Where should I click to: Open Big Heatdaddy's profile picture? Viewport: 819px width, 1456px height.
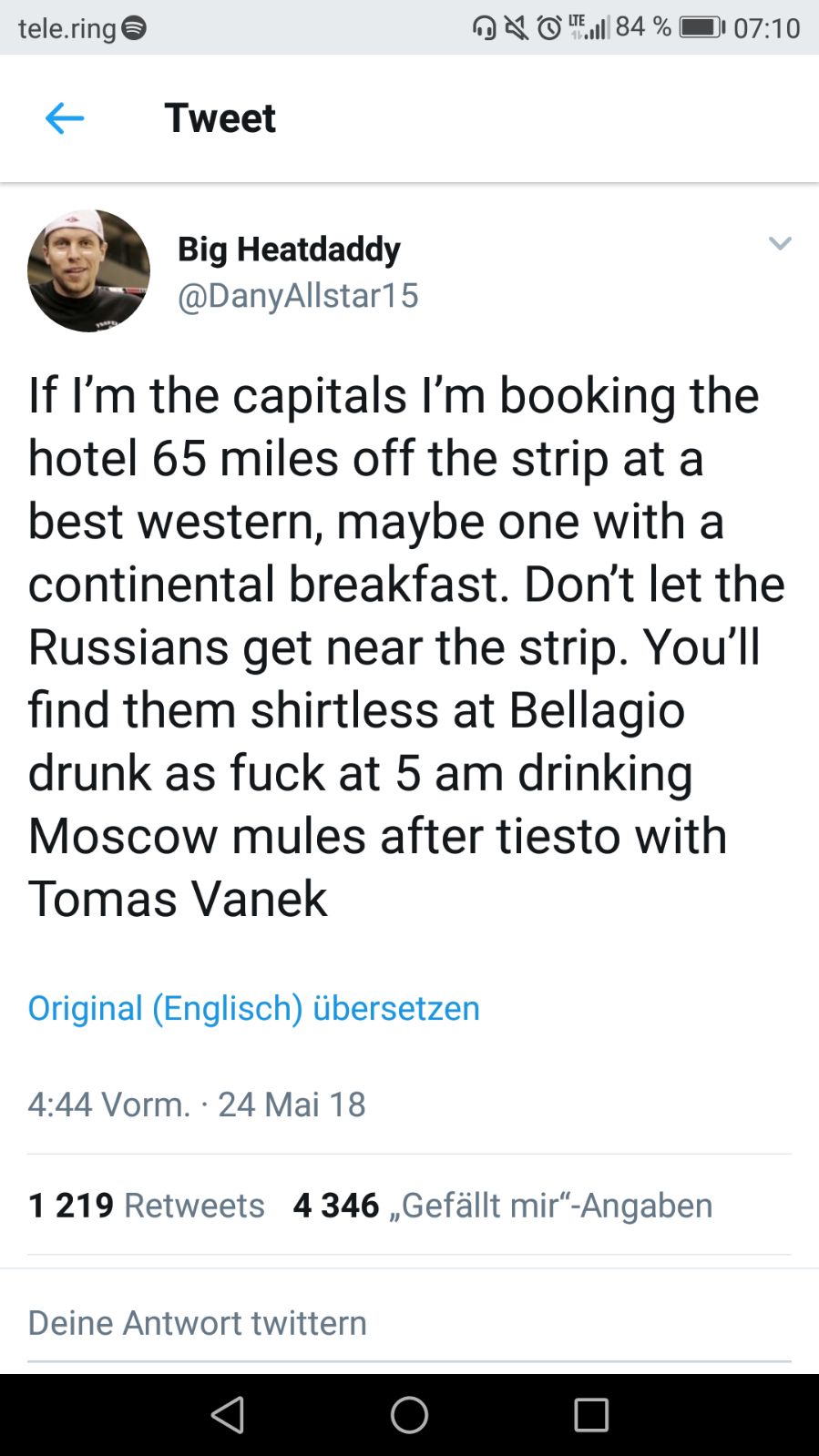tap(89, 270)
